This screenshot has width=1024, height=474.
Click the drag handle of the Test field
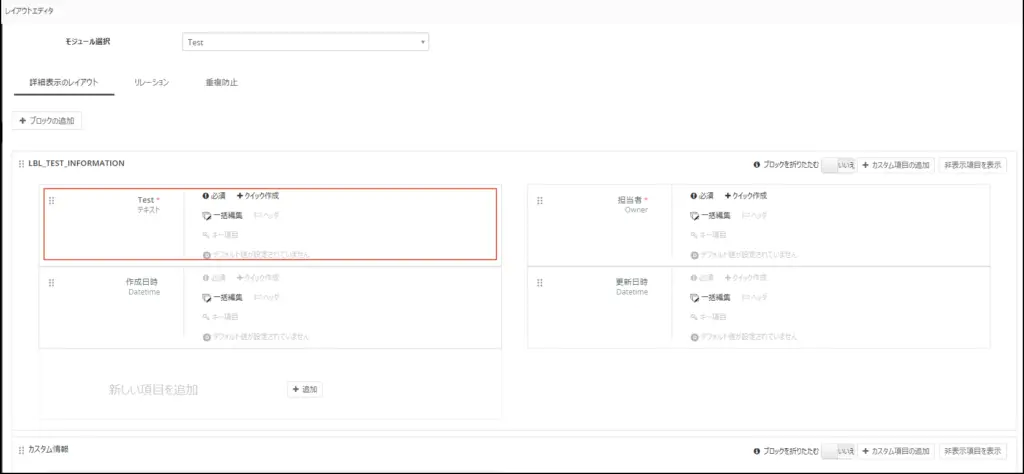(x=52, y=201)
